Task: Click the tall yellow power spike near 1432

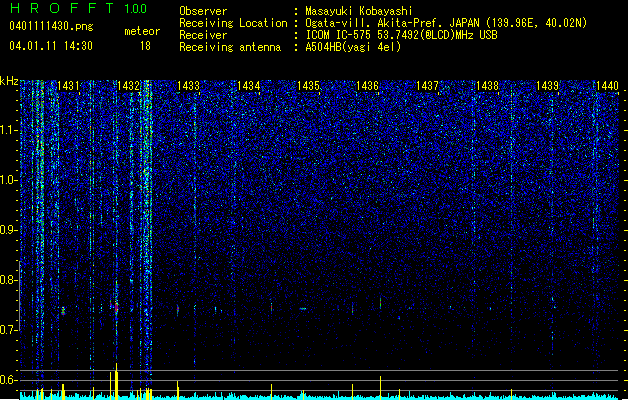Action: pyautogui.click(x=116, y=381)
